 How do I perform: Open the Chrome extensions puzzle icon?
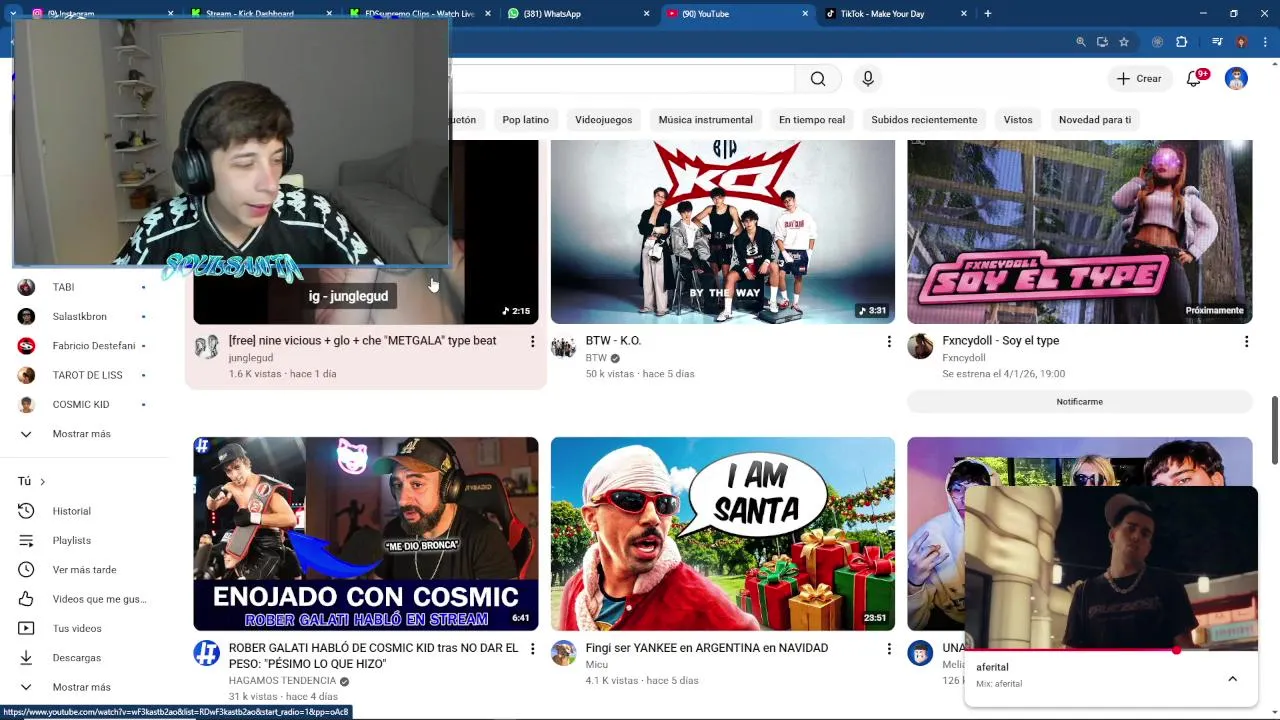pyautogui.click(x=1181, y=42)
